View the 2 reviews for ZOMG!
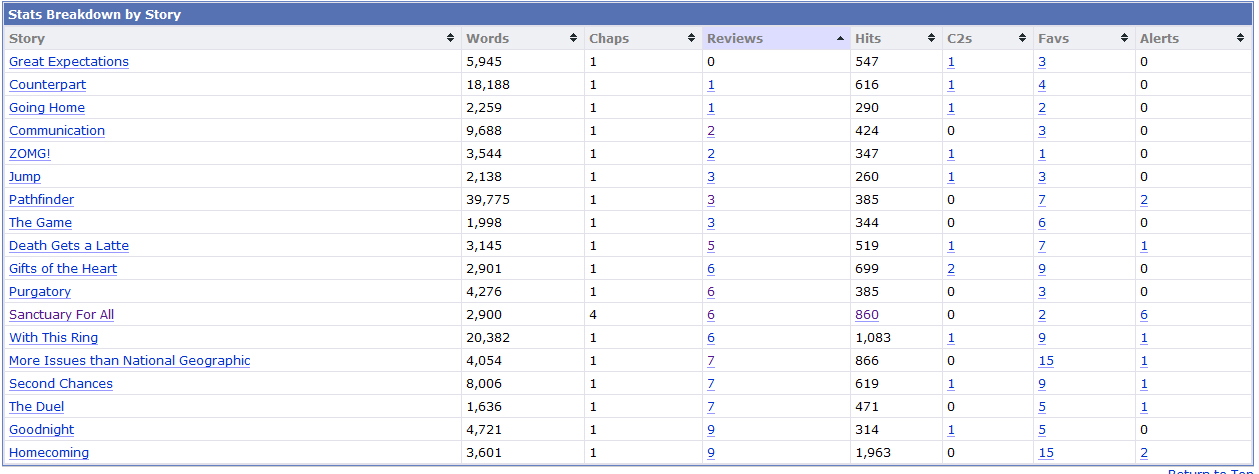Viewport: 1259px width, 474px height. (711, 154)
